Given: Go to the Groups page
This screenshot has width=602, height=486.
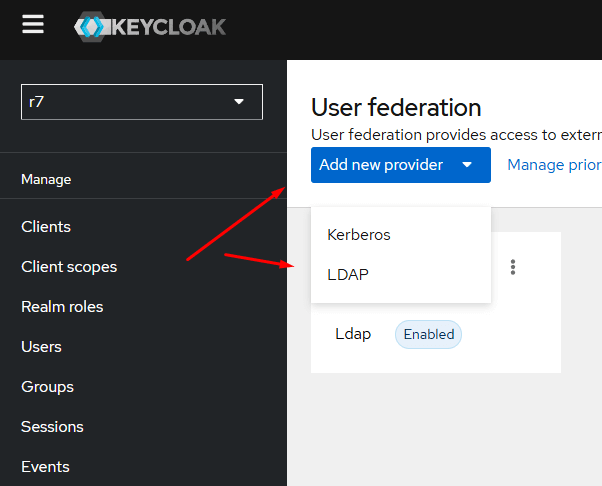Looking at the screenshot, I should (48, 387).
